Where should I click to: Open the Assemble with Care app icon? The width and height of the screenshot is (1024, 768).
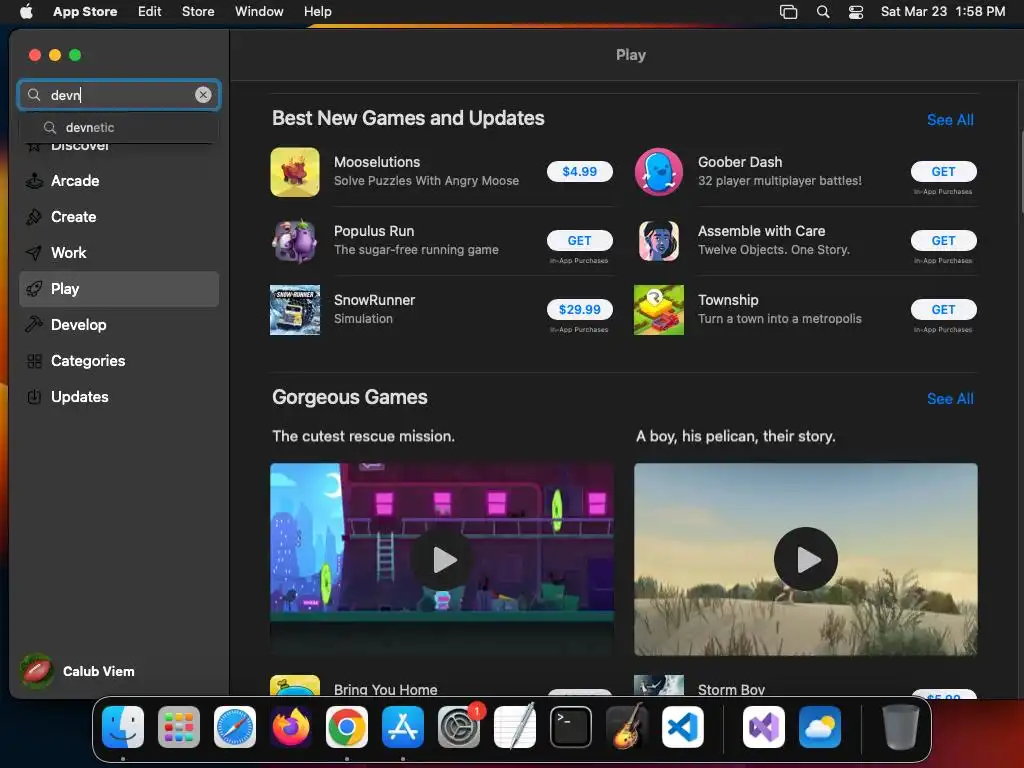click(659, 241)
